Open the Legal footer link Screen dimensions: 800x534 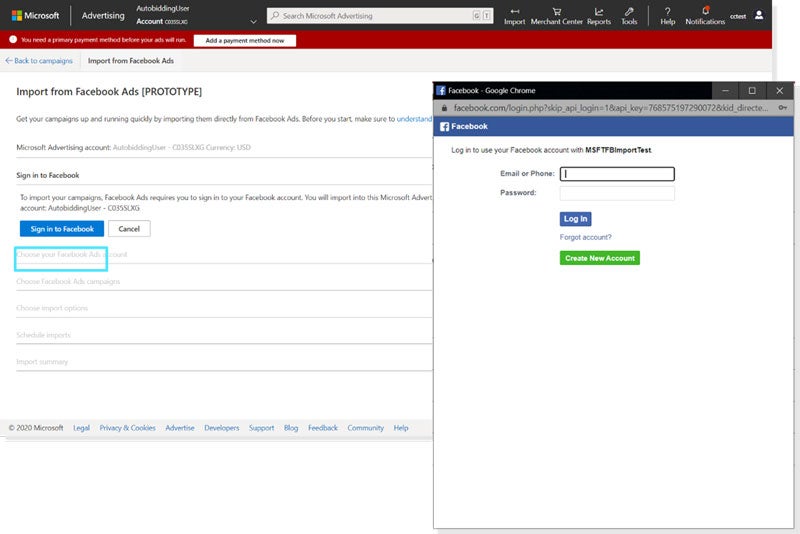(x=81, y=428)
